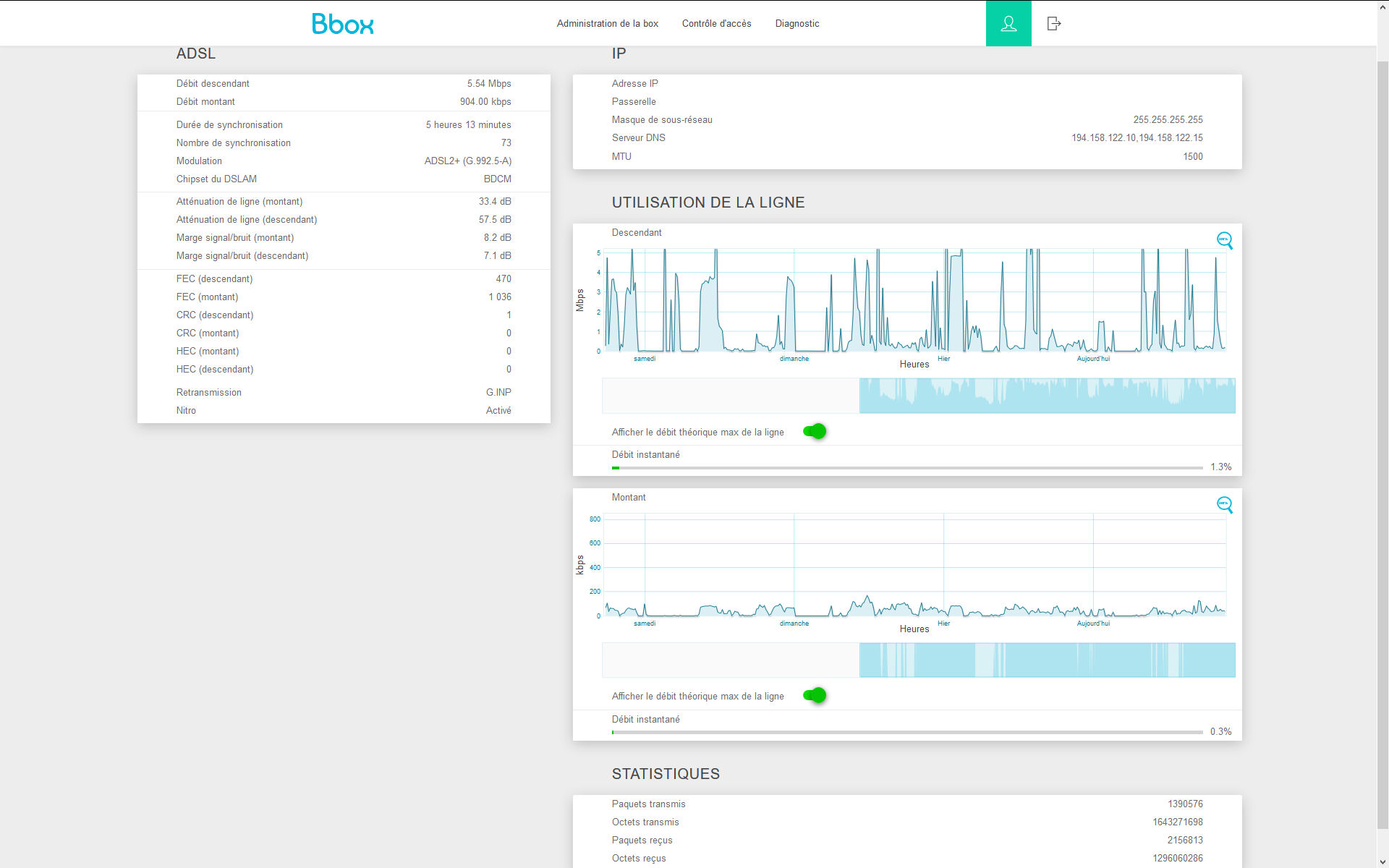This screenshot has width=1389, height=868.
Task: Click the 'samedi' marker on Descendant graph
Action: pos(645,359)
